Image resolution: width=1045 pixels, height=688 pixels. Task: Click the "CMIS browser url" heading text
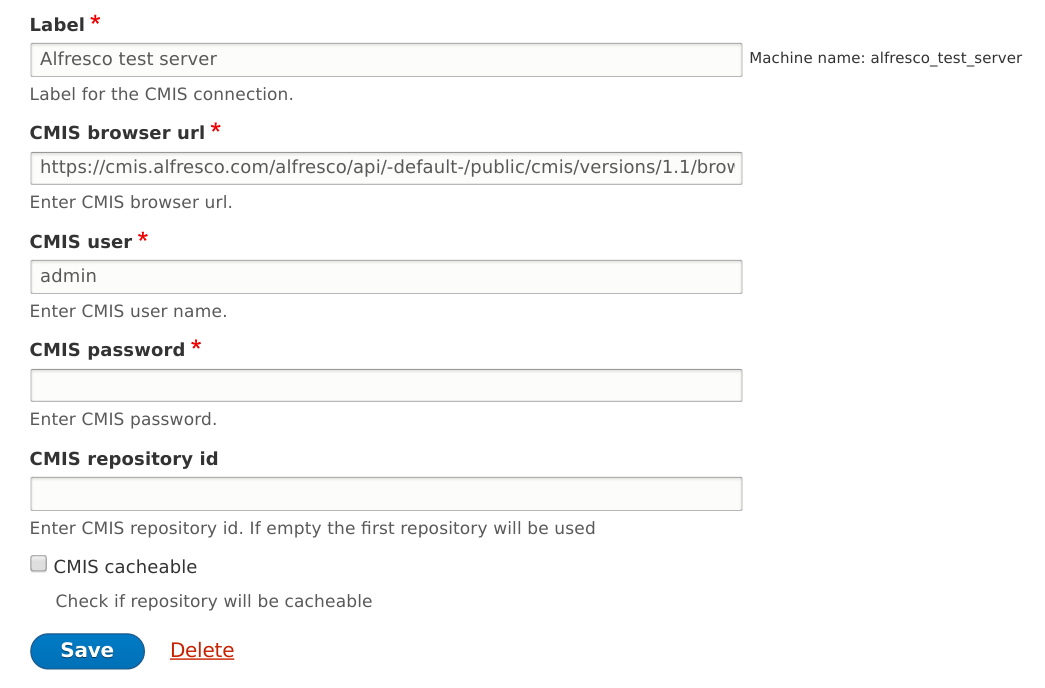point(117,133)
